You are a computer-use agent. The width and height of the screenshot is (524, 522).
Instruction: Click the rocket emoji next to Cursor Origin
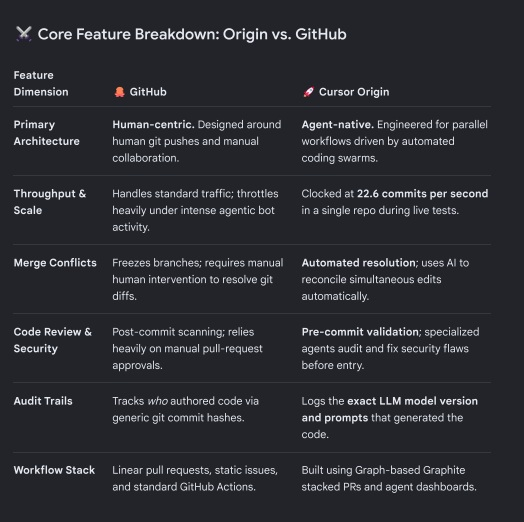308,92
